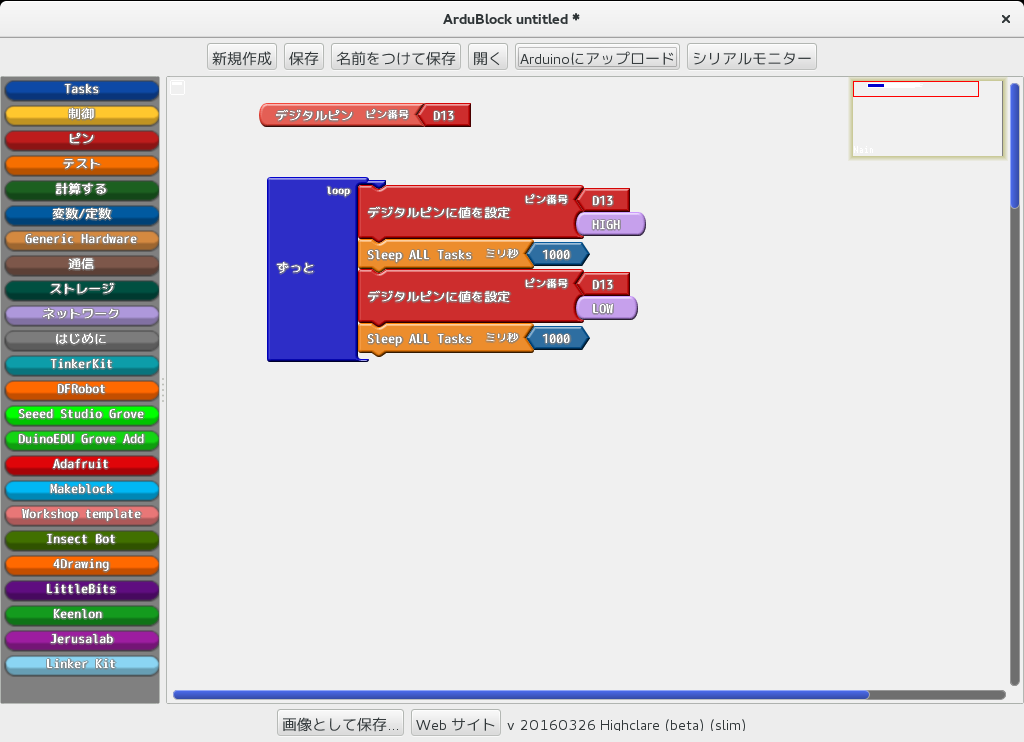Open the 計算する block drawer

tap(82, 189)
